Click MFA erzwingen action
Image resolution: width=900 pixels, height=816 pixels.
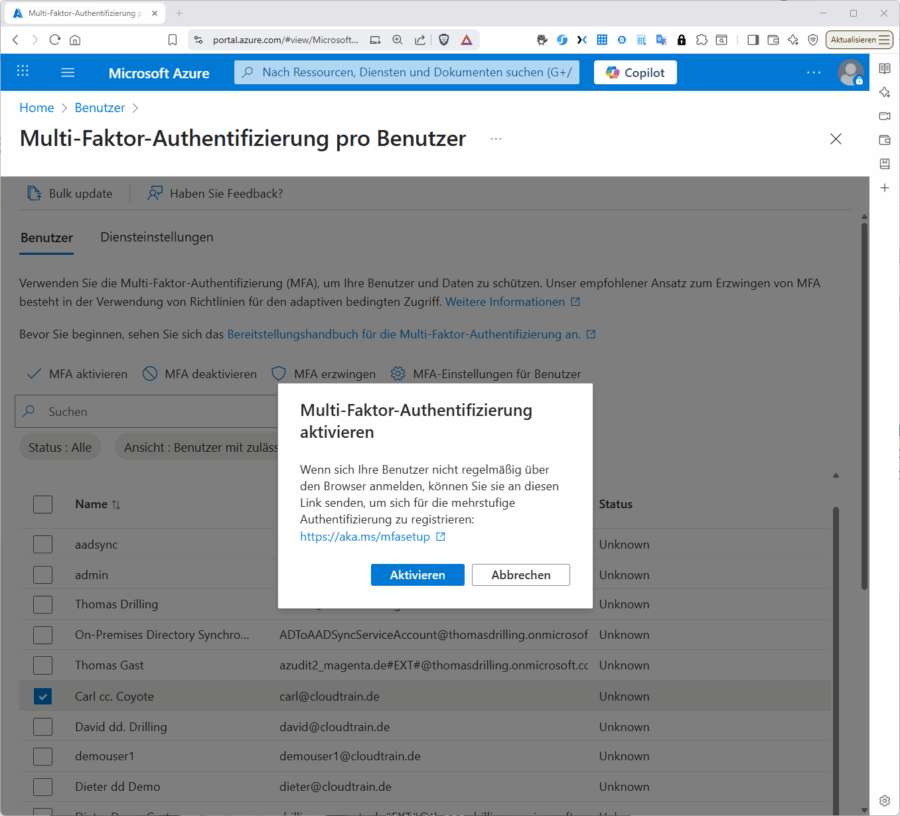point(324,374)
